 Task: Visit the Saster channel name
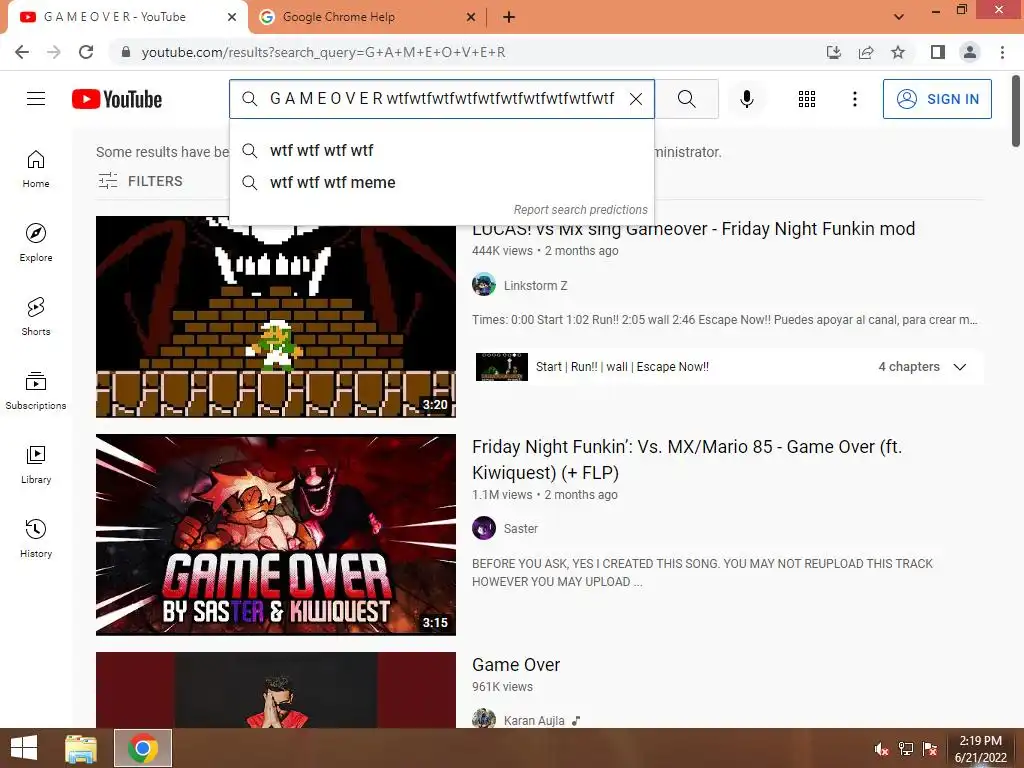520,528
